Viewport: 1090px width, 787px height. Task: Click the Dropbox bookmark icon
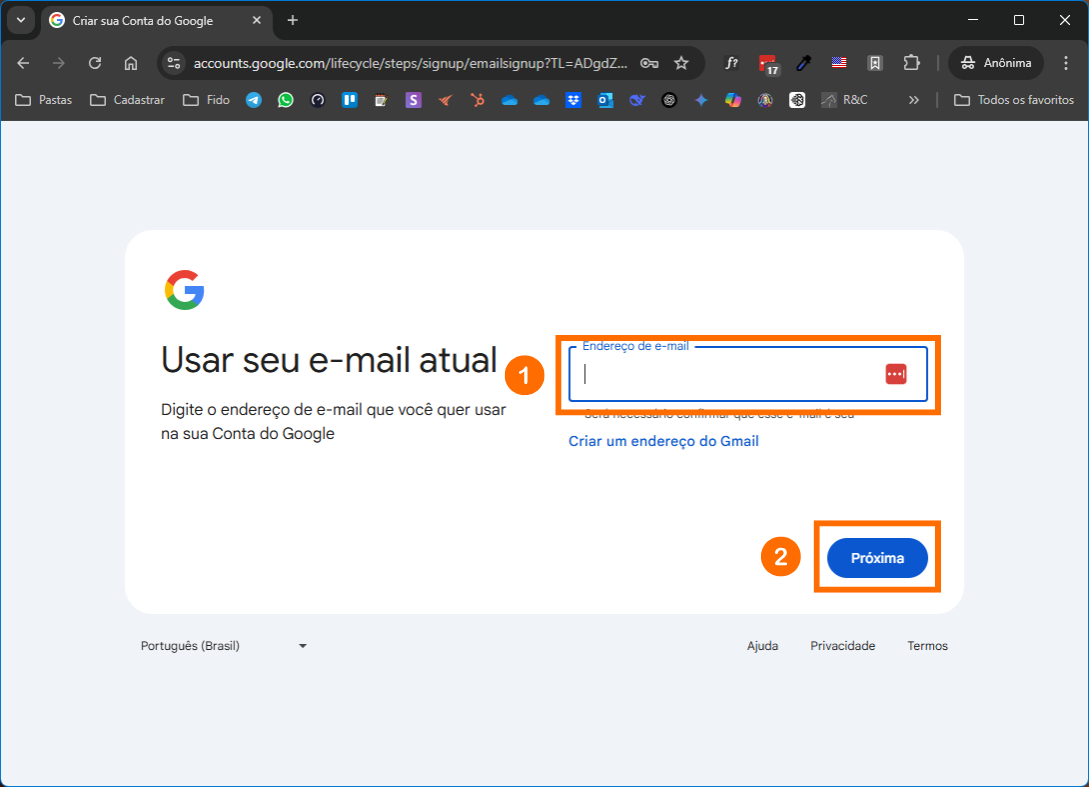(x=573, y=100)
